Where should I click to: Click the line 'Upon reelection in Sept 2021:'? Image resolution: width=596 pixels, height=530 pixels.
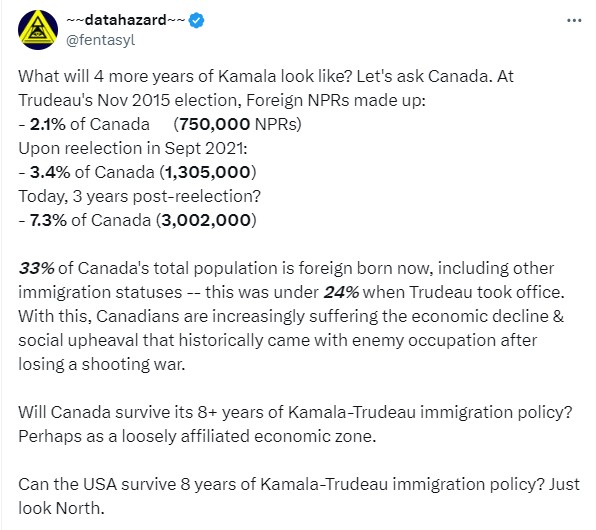tap(133, 148)
